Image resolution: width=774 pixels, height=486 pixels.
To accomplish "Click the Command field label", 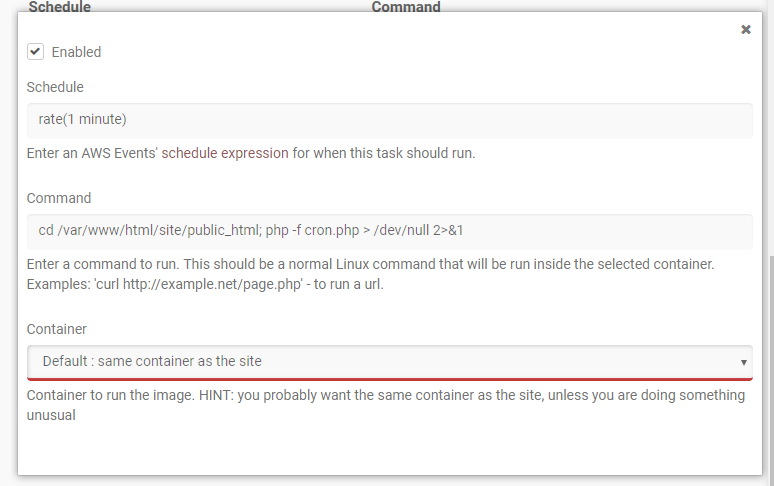I will (59, 198).
